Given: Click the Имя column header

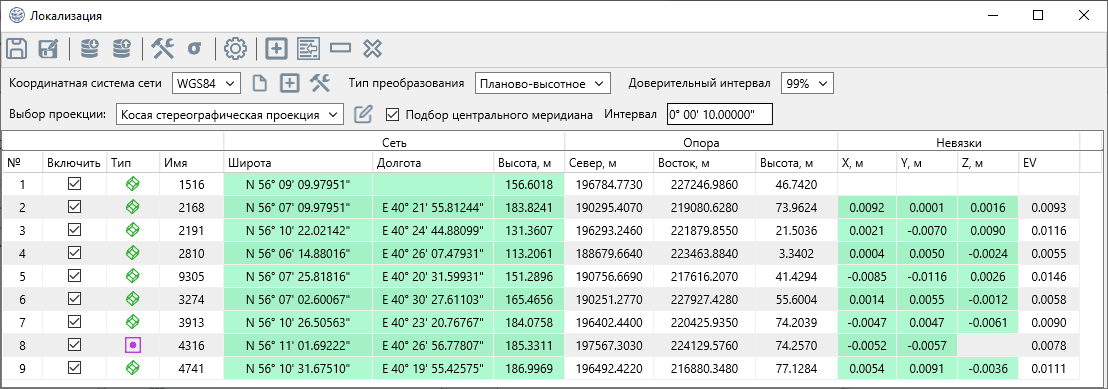Looking at the screenshot, I should click(x=191, y=163).
